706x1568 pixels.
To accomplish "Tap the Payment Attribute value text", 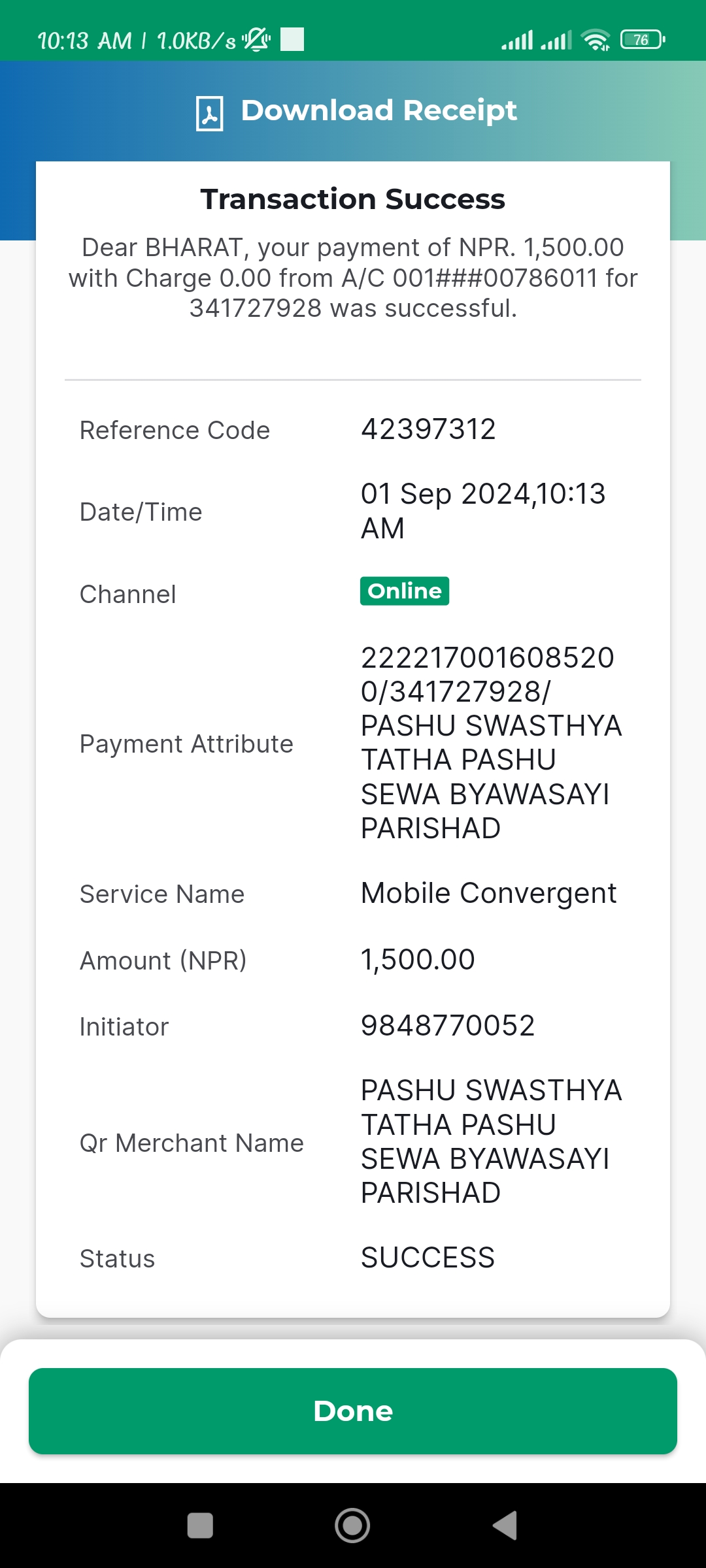I will coord(492,743).
